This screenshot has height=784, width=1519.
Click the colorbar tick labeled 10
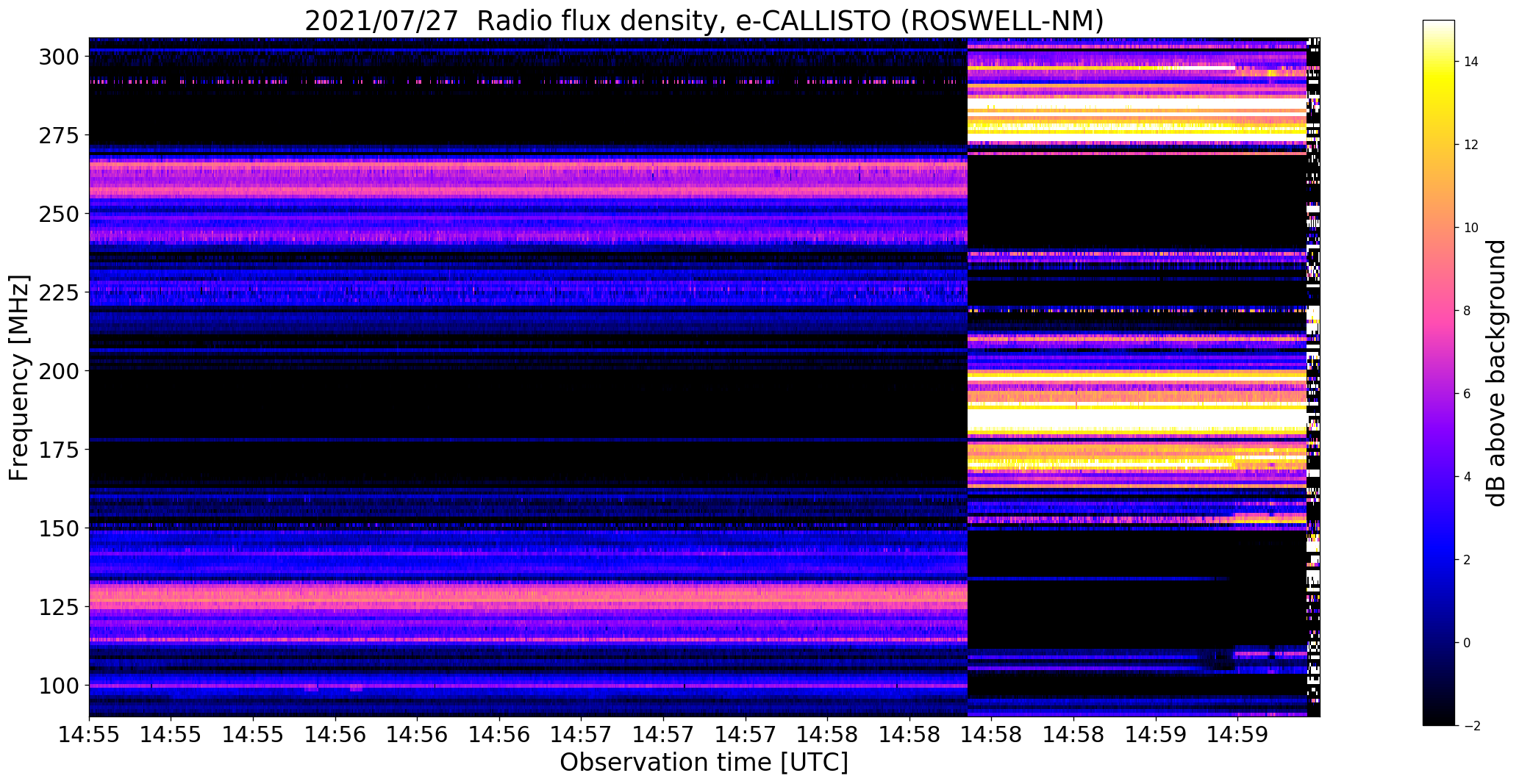coord(1471,228)
